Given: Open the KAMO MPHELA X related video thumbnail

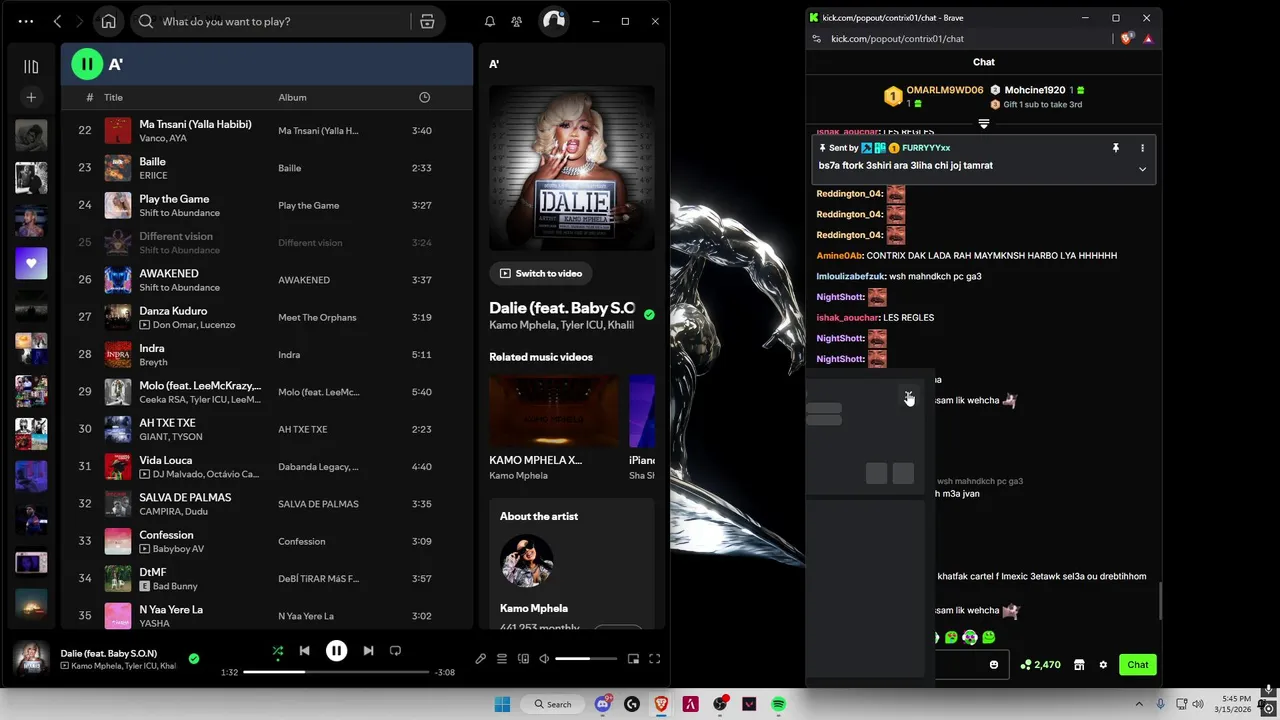Looking at the screenshot, I should (x=553, y=411).
